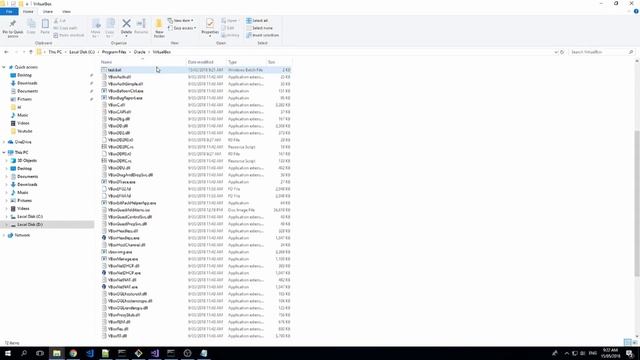The image size is (640, 360).
Task: Select the VBoxNetDHCP.exe file
Action: (x=124, y=273)
